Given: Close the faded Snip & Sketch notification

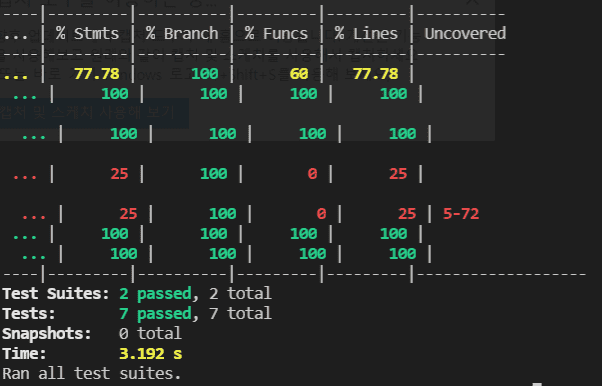Looking at the screenshot, I should coord(473,2).
